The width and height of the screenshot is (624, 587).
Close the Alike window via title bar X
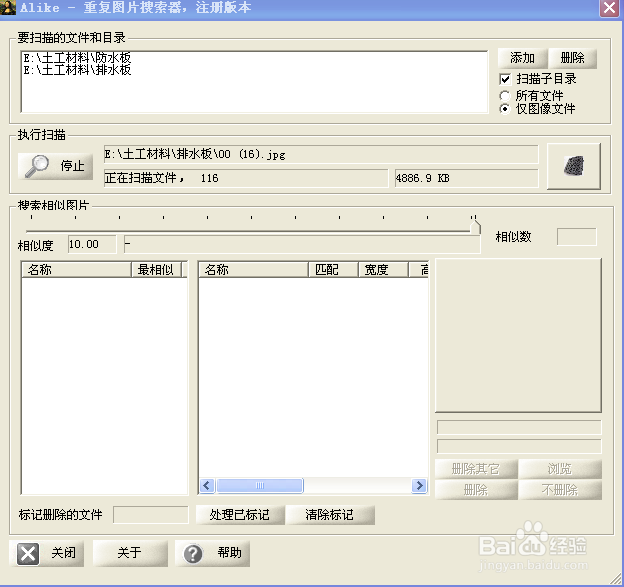tap(609, 8)
